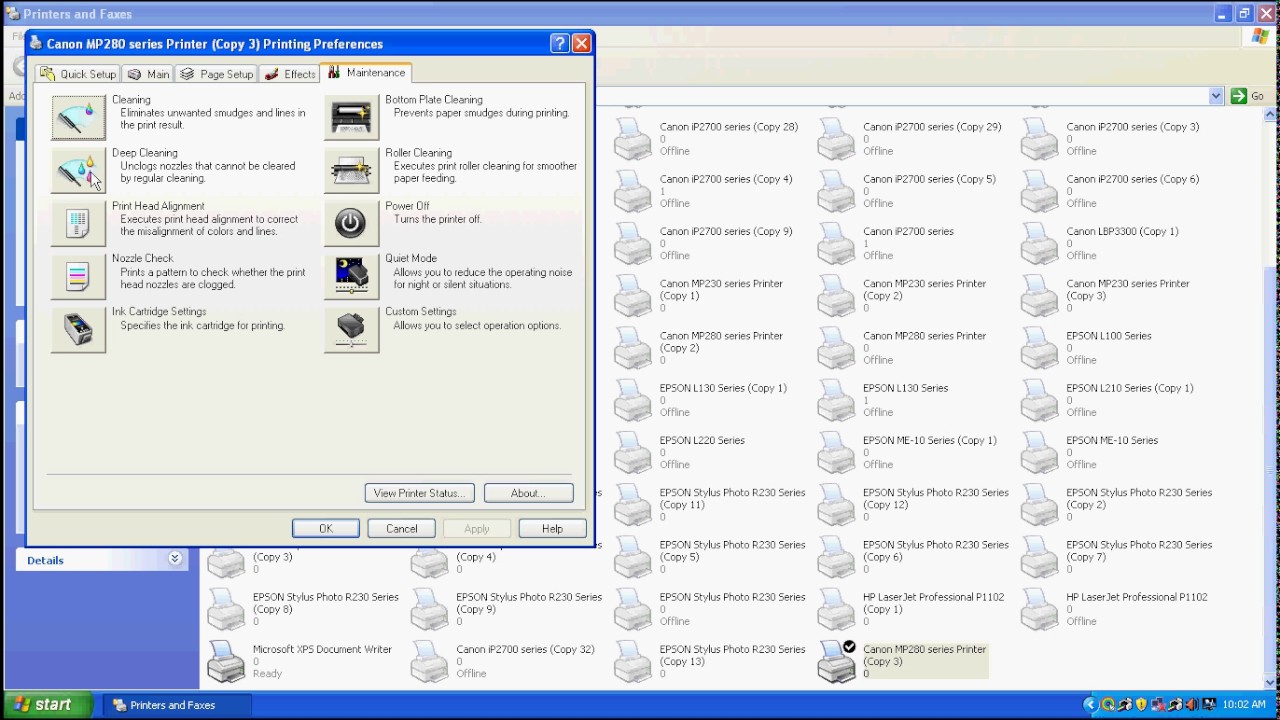Select EPSON L220 Series printer icon

[633, 452]
